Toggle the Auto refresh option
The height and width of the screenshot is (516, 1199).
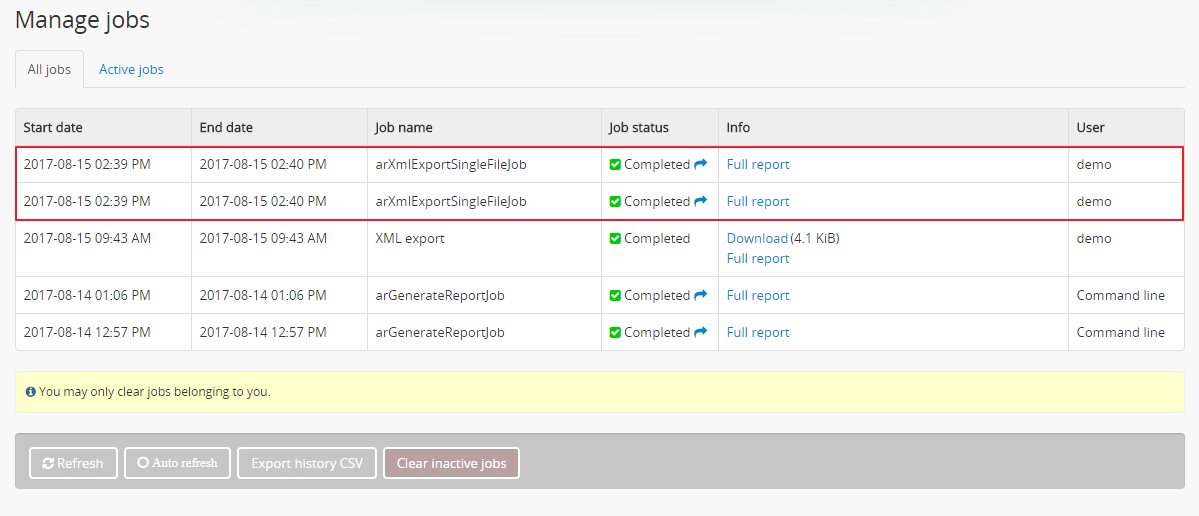pyautogui.click(x=177, y=463)
